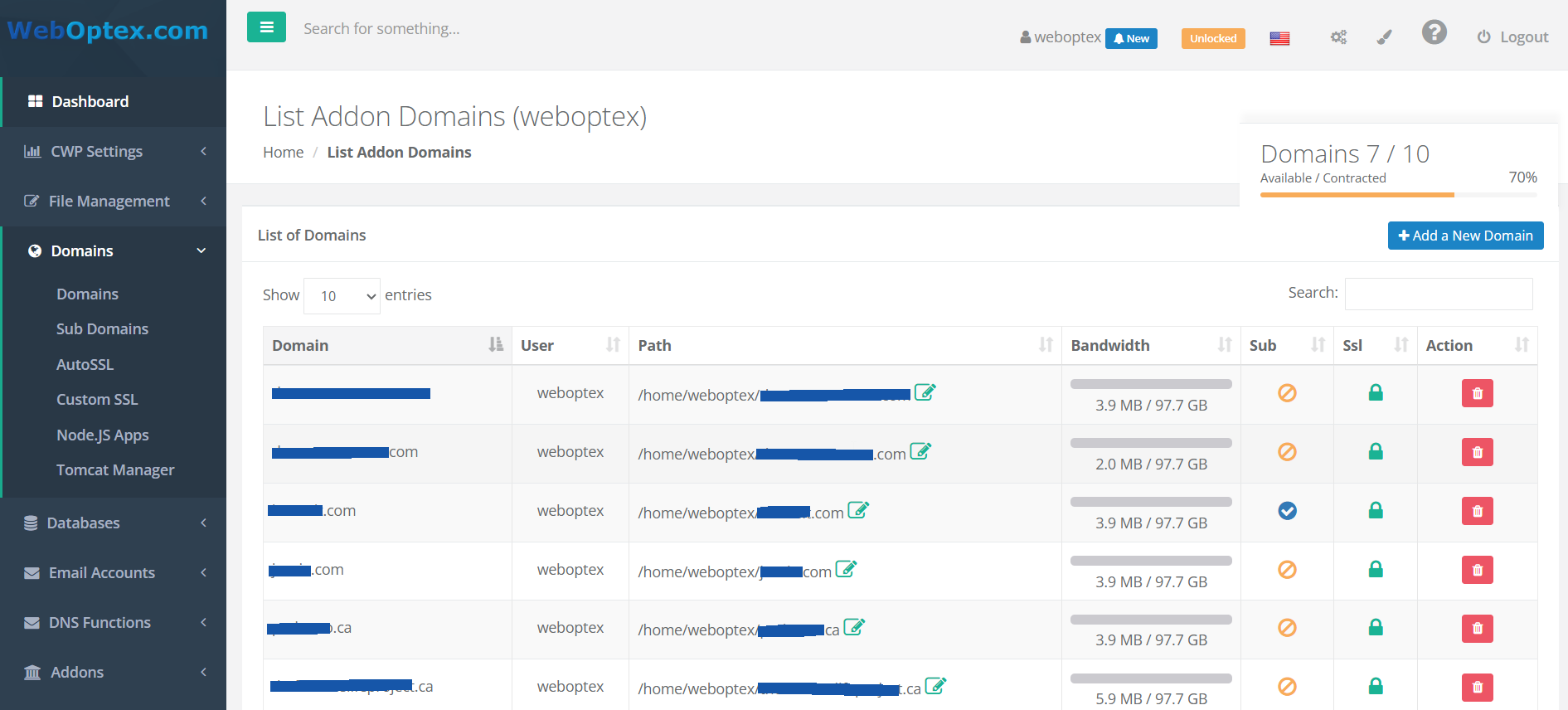Open the Show entries dropdown

[342, 296]
